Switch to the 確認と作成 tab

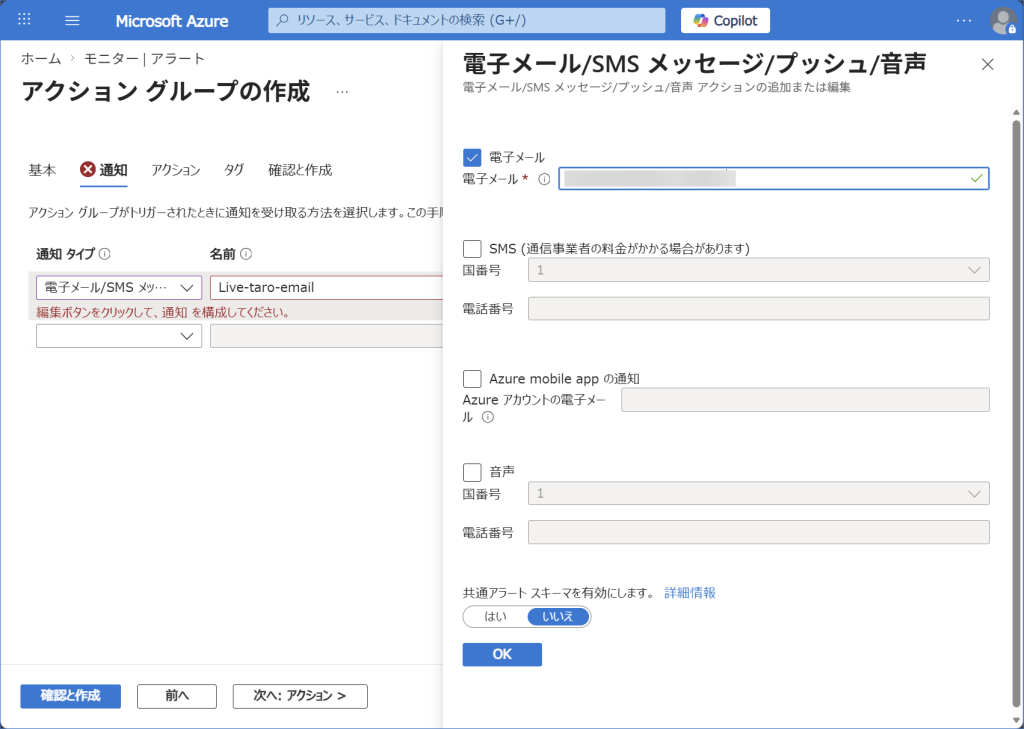(300, 170)
